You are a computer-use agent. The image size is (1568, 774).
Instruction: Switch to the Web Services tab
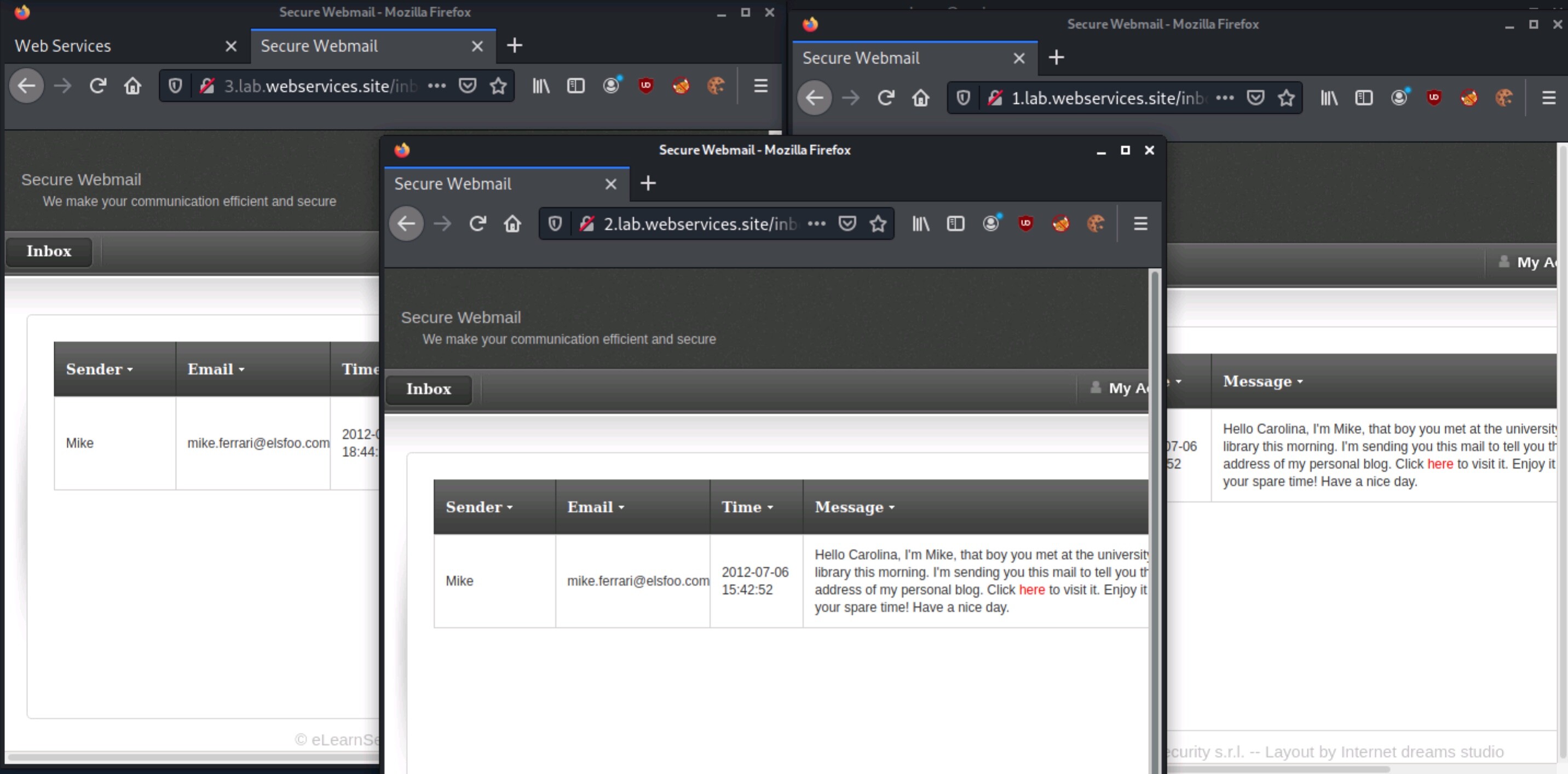coord(64,46)
